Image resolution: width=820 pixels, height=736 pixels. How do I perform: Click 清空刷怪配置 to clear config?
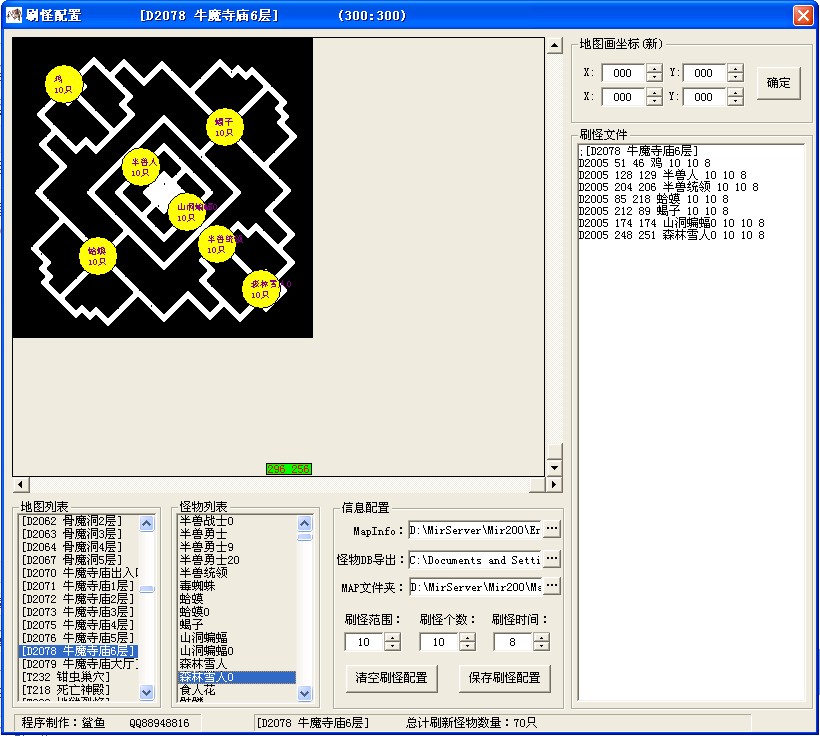pyautogui.click(x=391, y=677)
